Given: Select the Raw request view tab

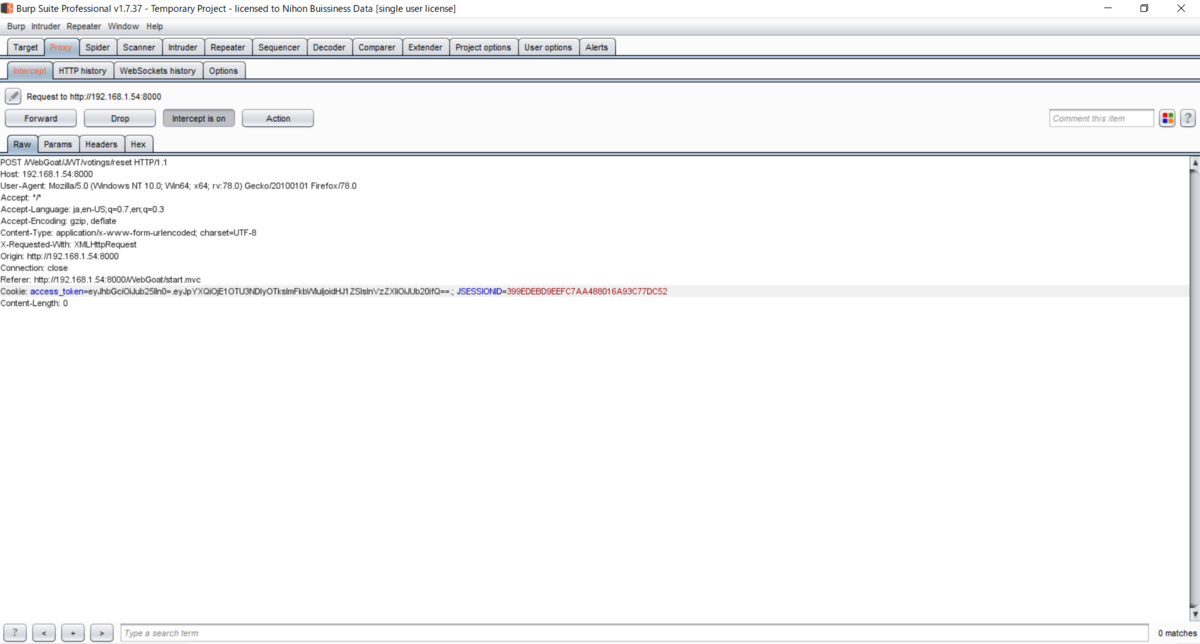Looking at the screenshot, I should [22, 144].
